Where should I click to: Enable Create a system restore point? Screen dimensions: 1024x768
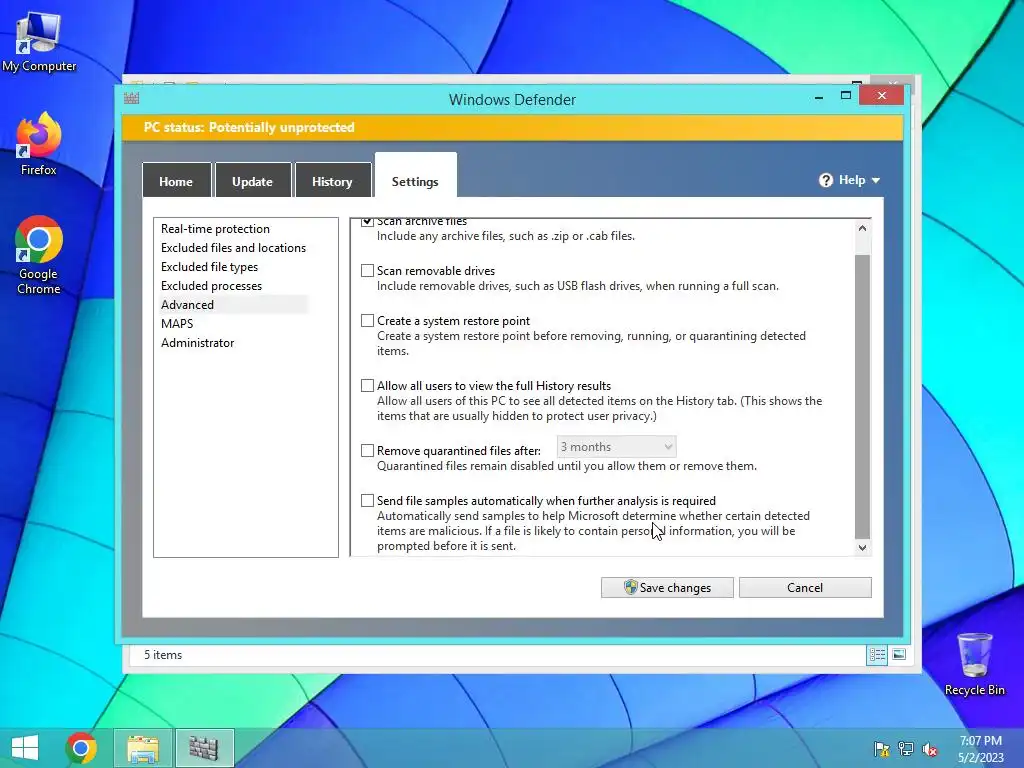(x=368, y=321)
